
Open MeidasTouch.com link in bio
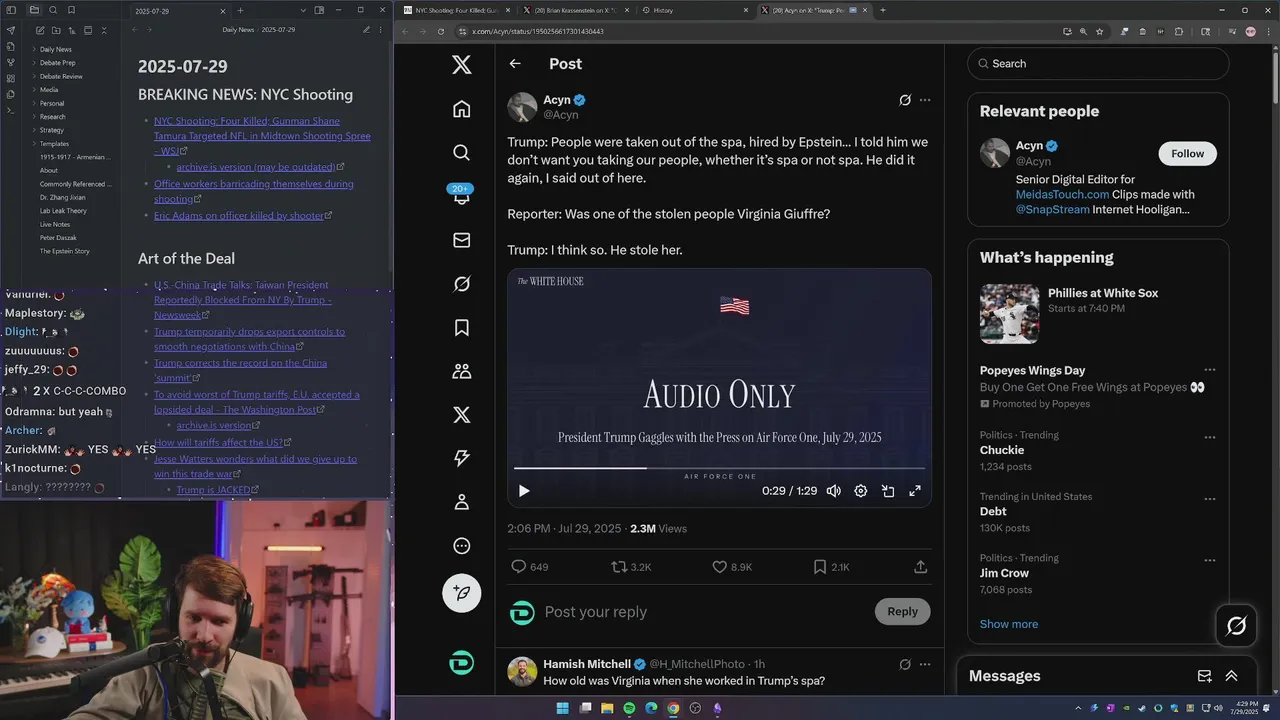pos(1062,194)
